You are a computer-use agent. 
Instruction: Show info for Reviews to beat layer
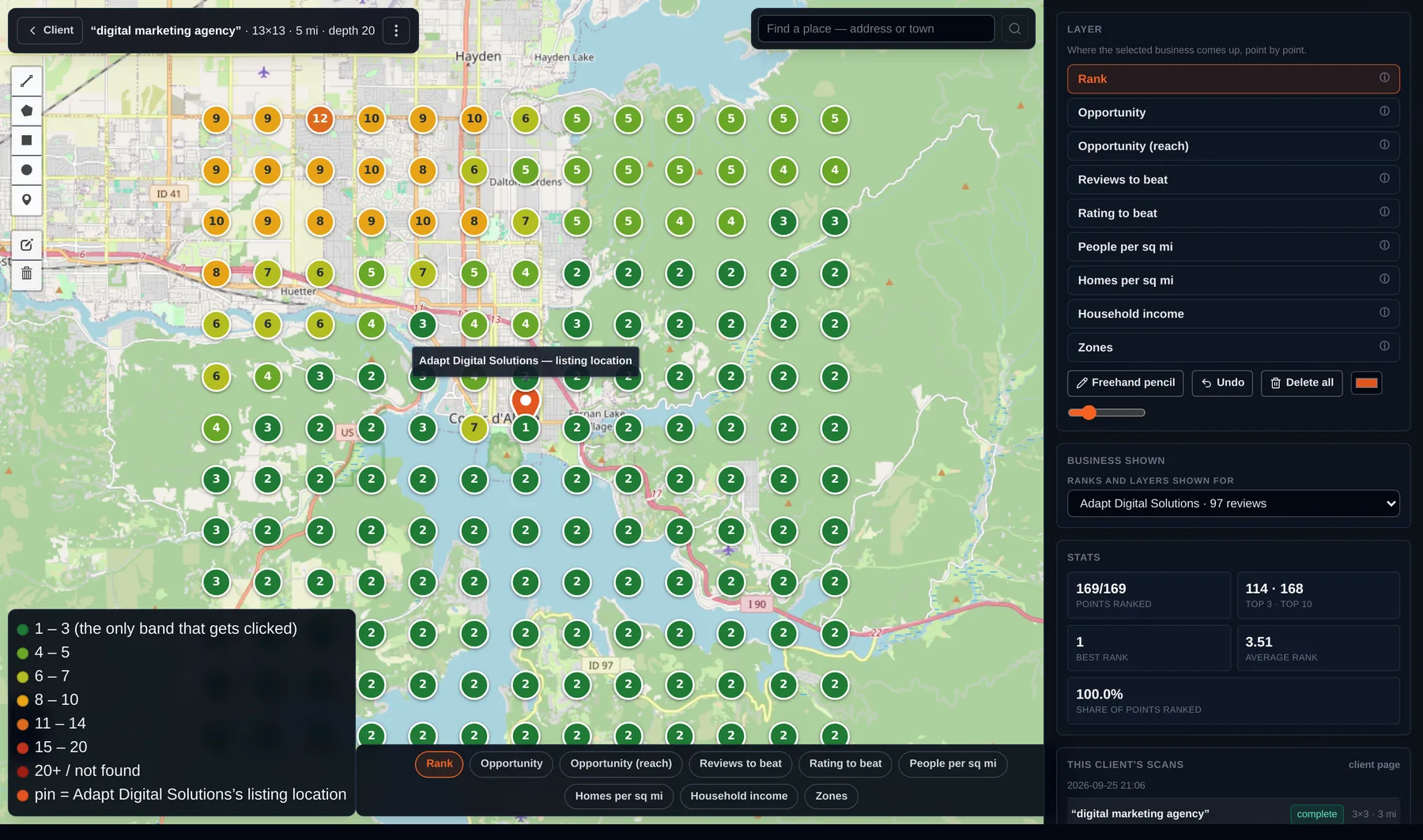click(x=1384, y=179)
